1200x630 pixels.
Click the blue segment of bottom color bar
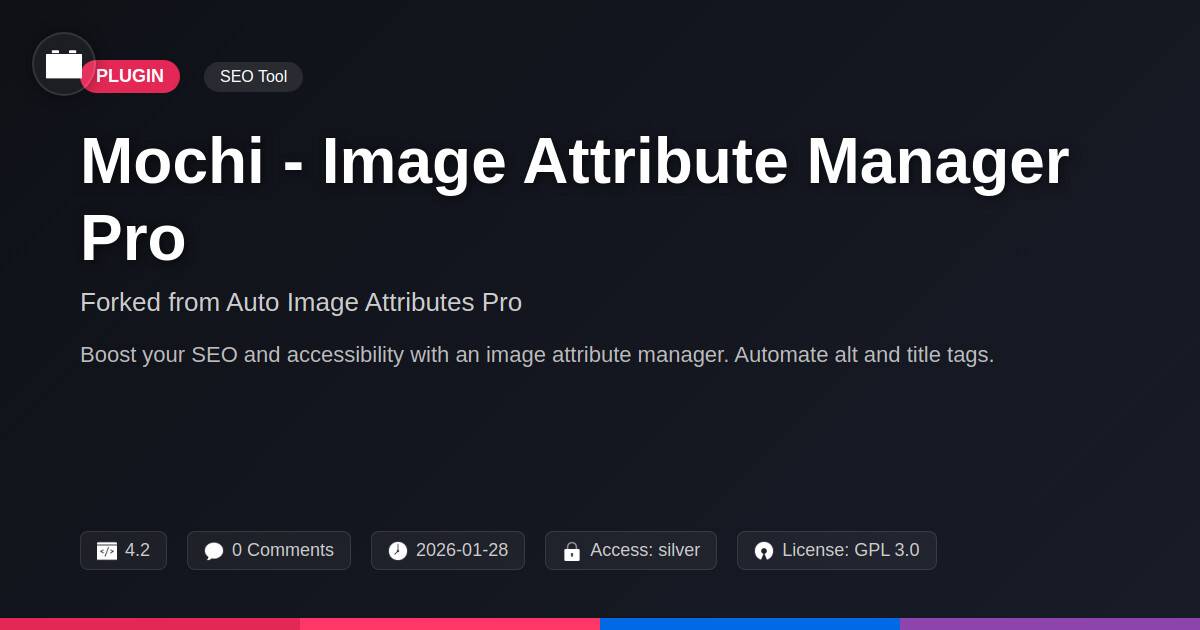[750, 624]
